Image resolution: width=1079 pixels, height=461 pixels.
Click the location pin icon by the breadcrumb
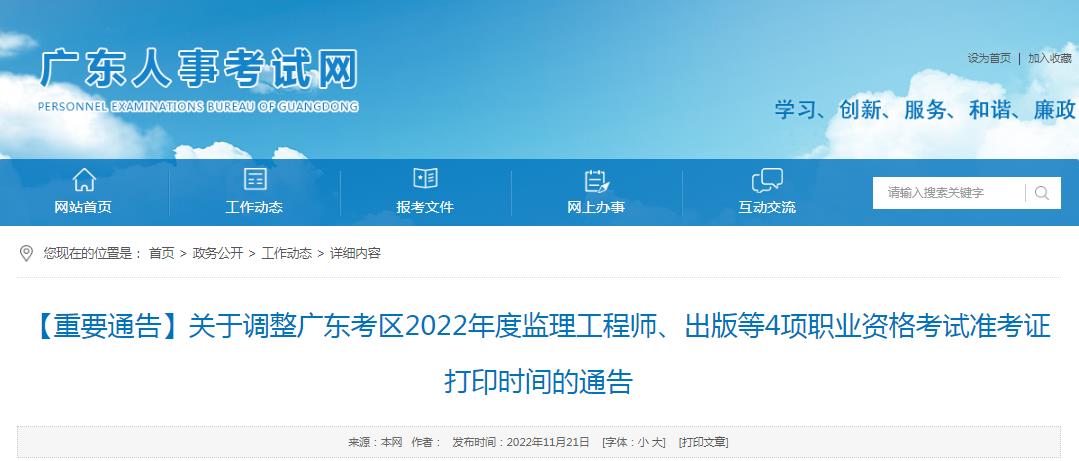tap(27, 253)
